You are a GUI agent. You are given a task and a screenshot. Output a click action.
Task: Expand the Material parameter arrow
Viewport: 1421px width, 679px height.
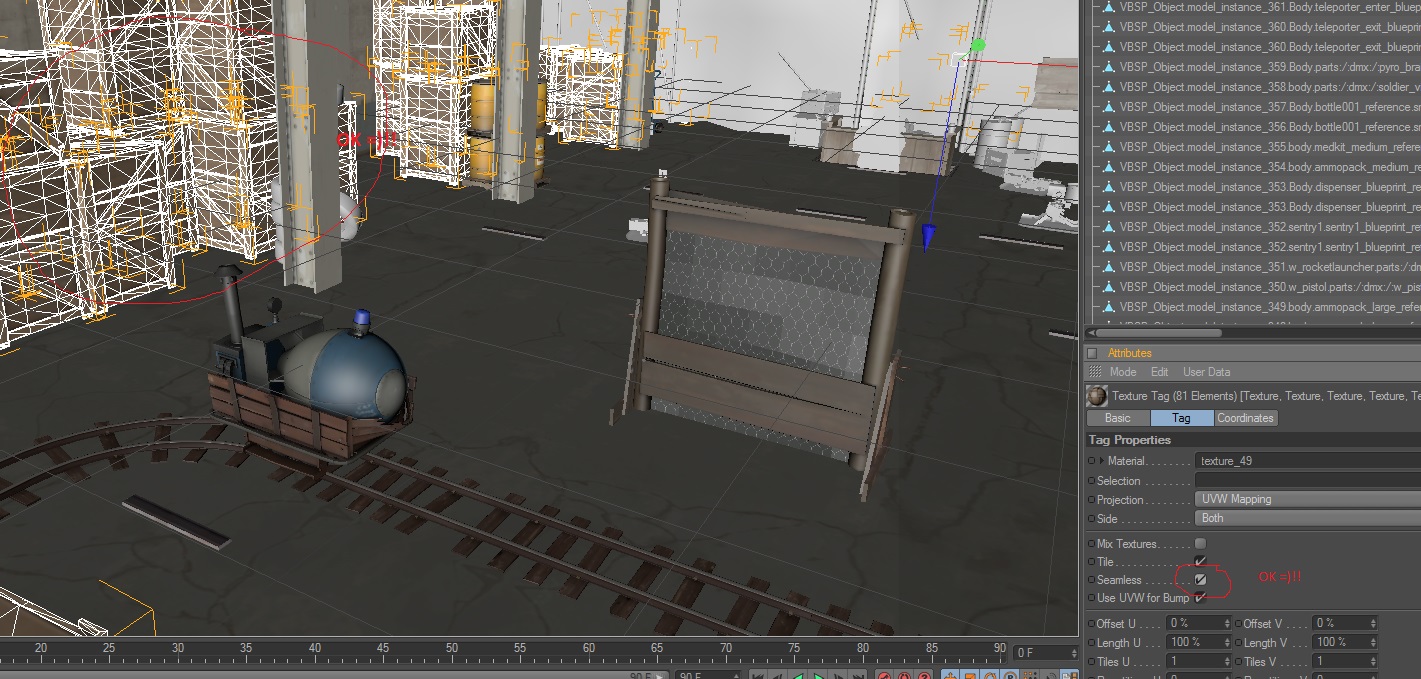click(x=1102, y=461)
